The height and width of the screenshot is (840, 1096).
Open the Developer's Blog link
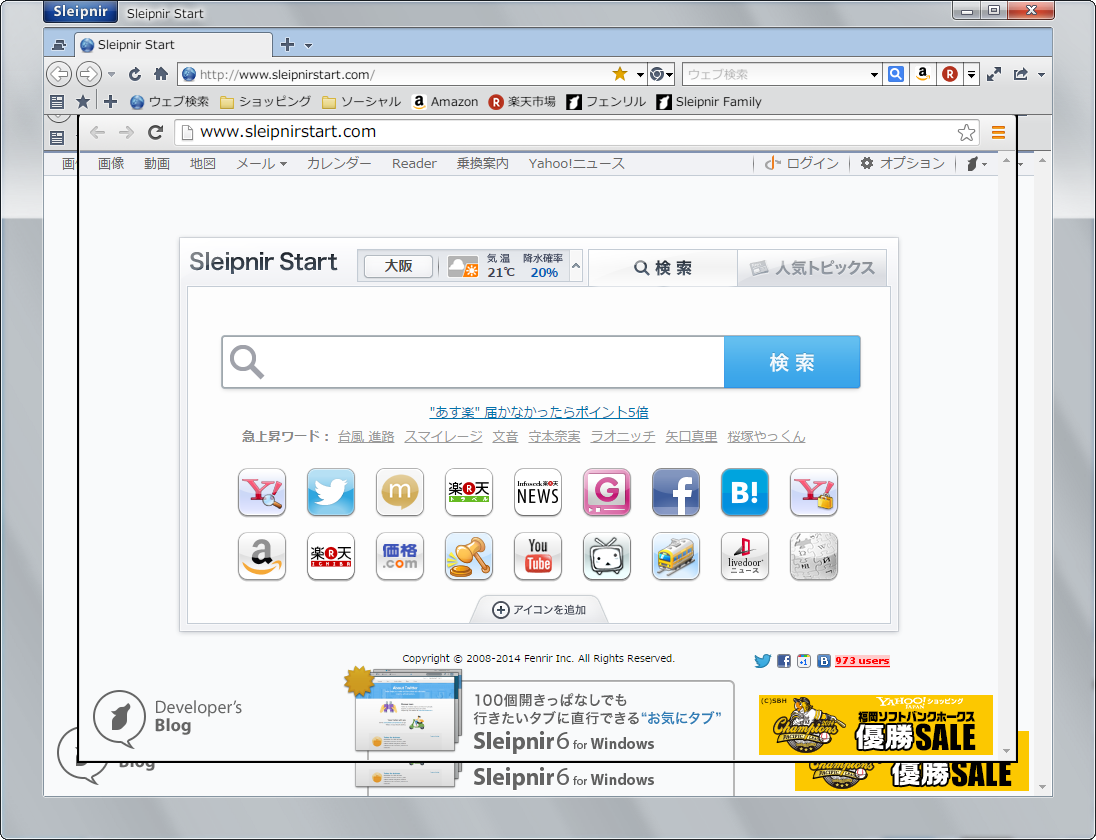(x=168, y=718)
